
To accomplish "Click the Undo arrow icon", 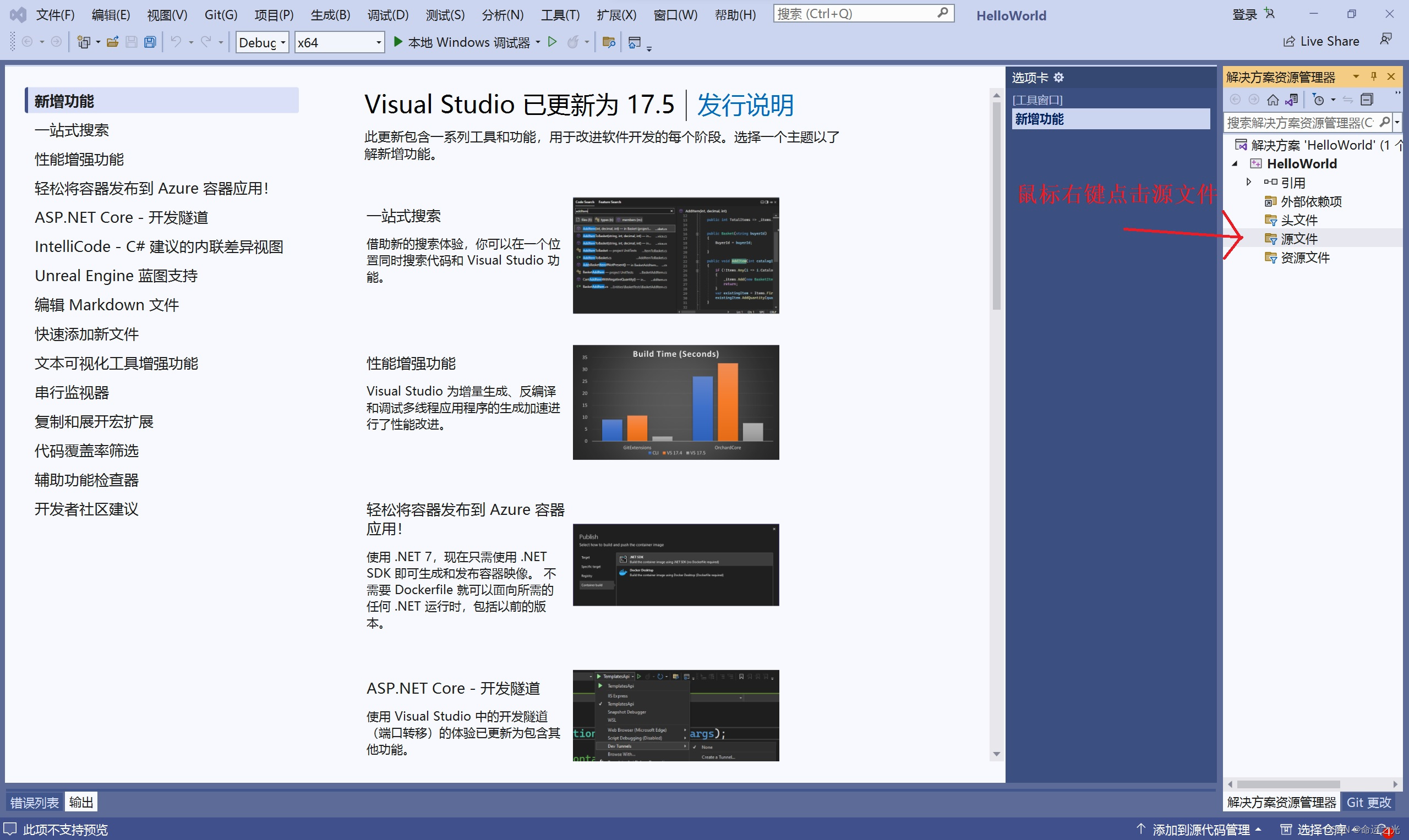I will 176,42.
